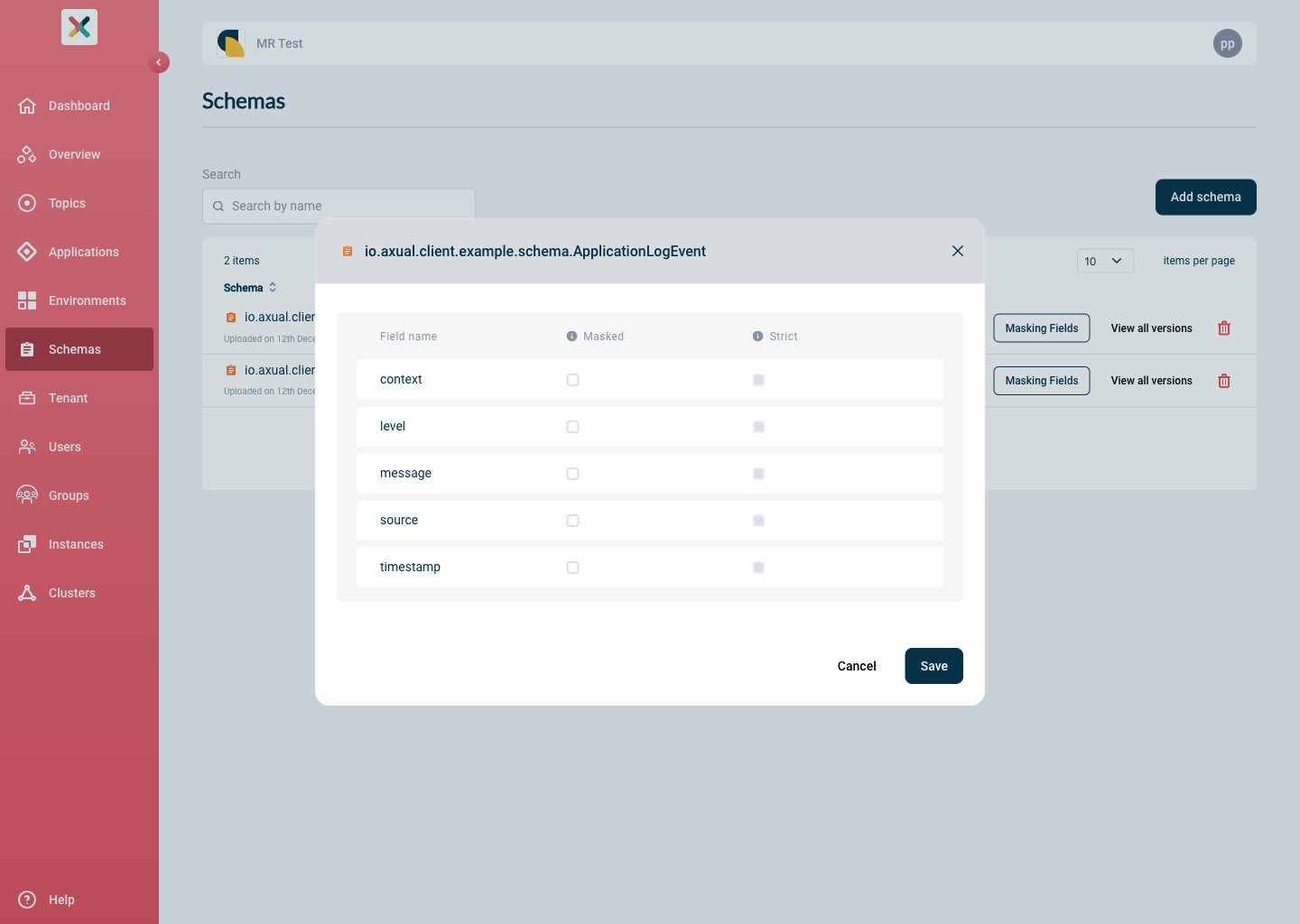Delete the first schema using the trash icon
This screenshot has height=924, width=1300.
coord(1224,328)
